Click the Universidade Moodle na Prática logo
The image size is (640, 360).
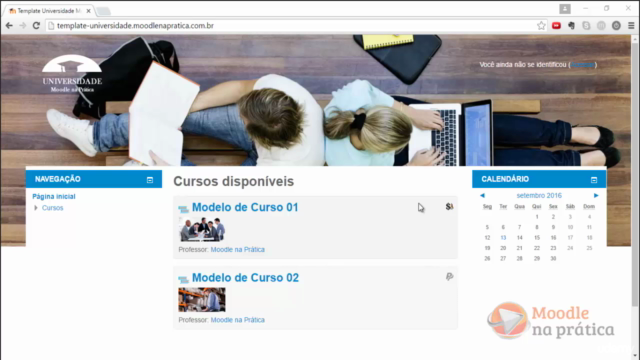(x=72, y=73)
